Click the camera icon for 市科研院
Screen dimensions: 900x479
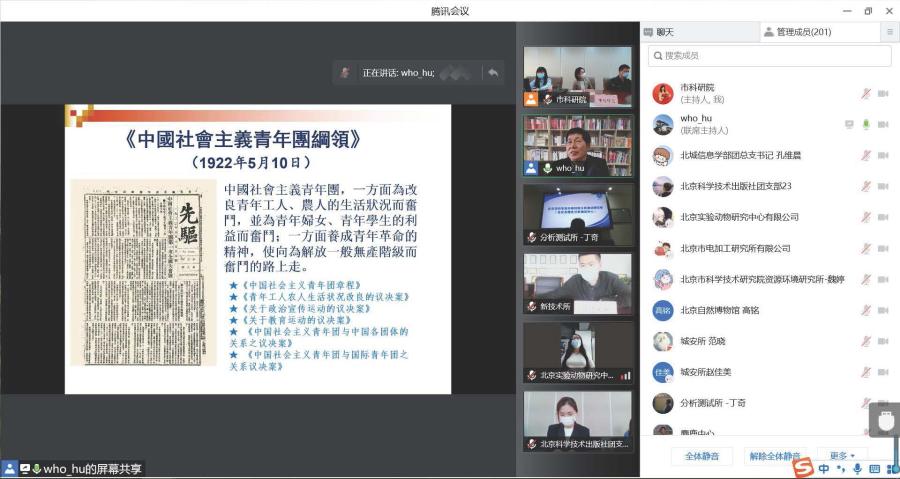883,93
